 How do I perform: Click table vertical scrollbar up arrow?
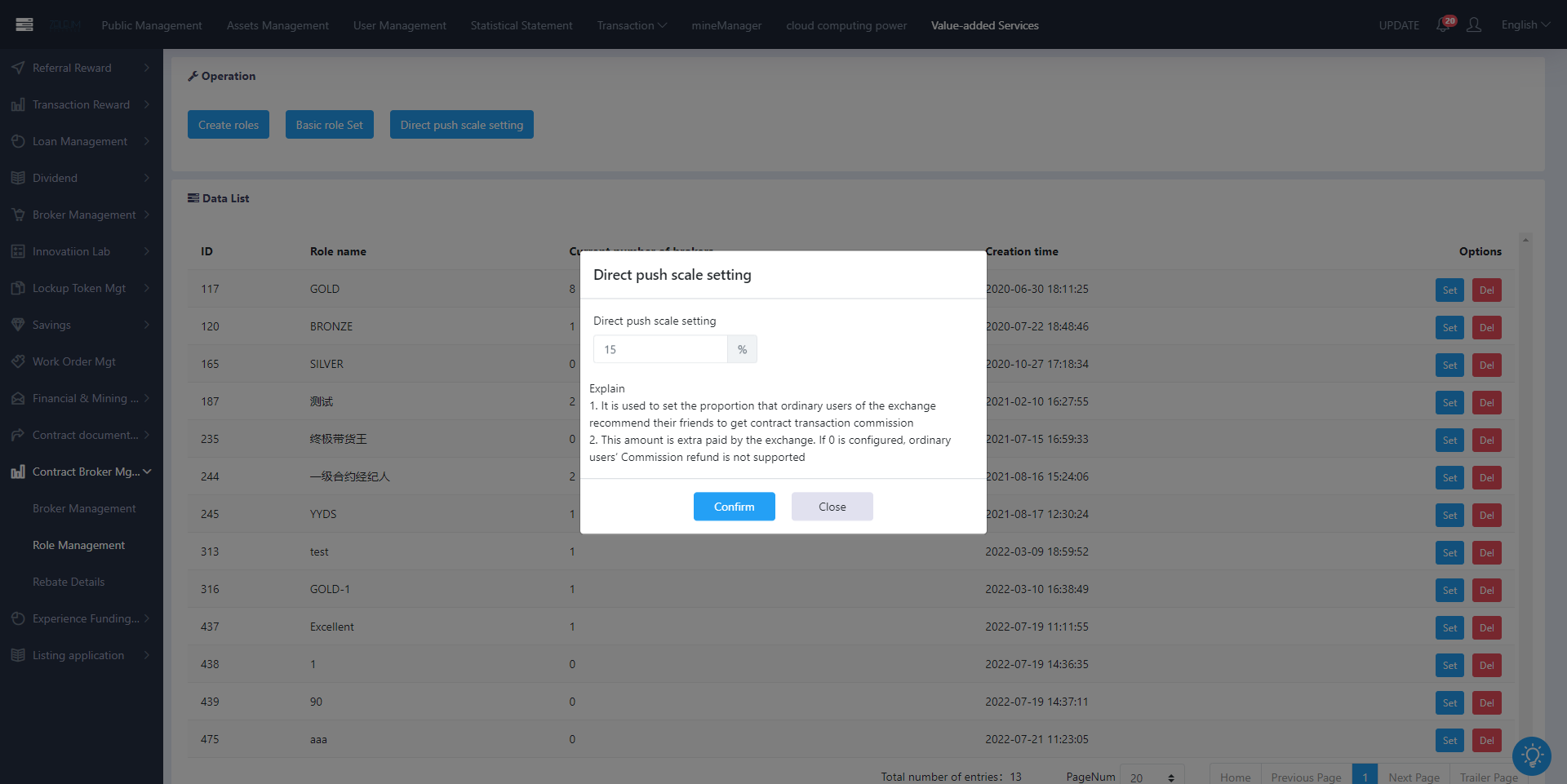point(1525,240)
